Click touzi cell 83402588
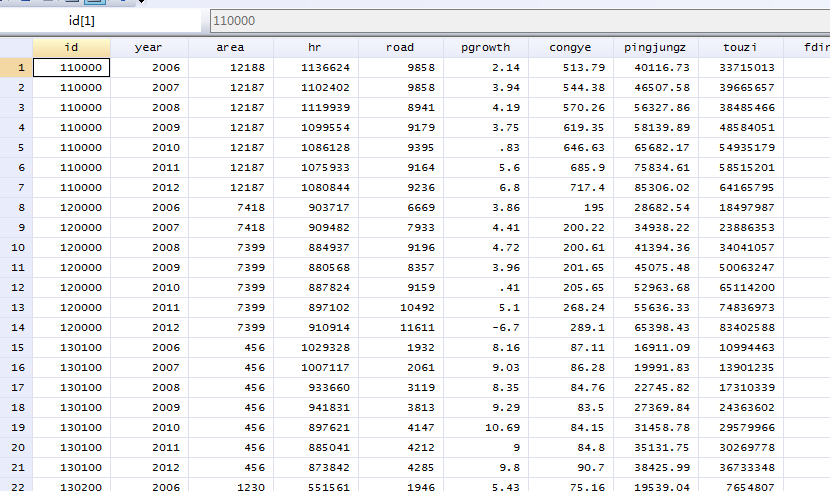This screenshot has height=491, width=830. (x=741, y=328)
